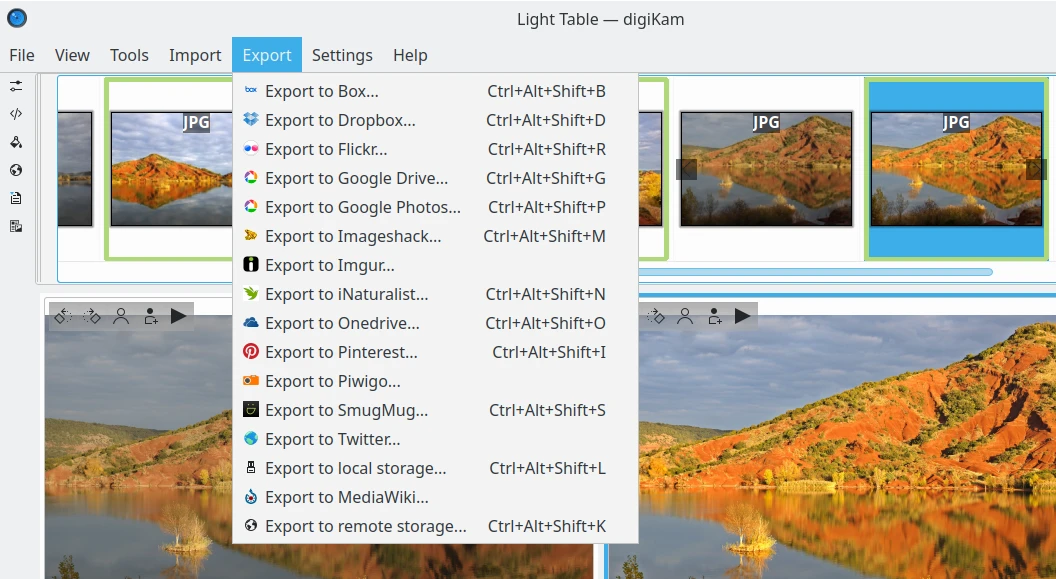Open the Settings menu
1056x579 pixels.
coord(342,55)
